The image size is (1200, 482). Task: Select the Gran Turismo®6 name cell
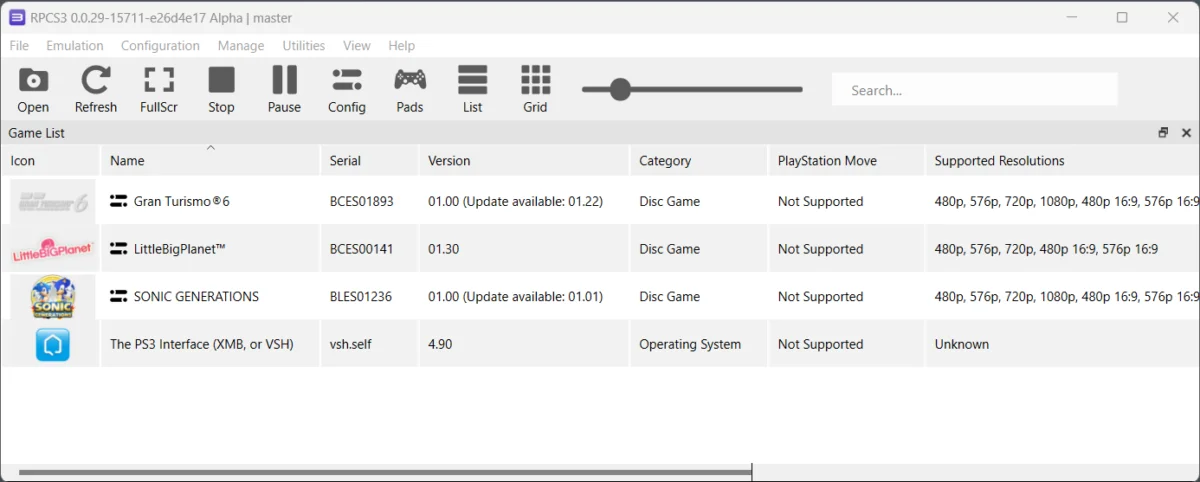(210, 201)
